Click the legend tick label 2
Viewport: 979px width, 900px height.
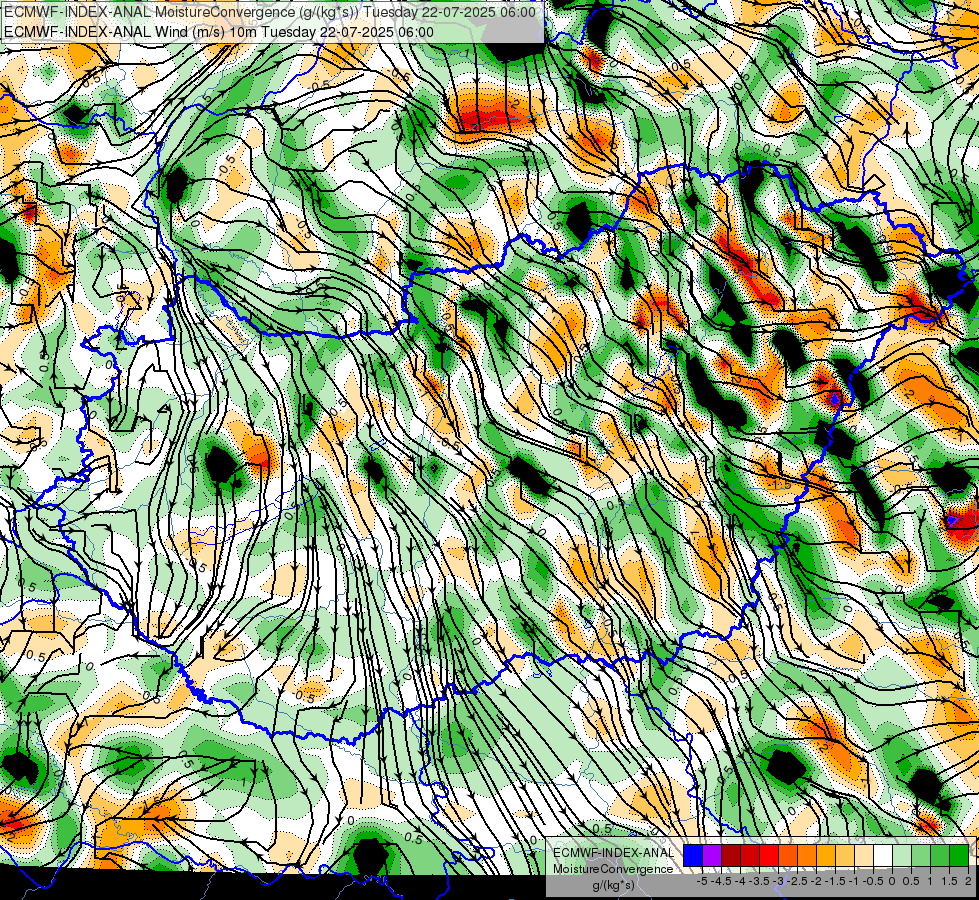(968, 881)
